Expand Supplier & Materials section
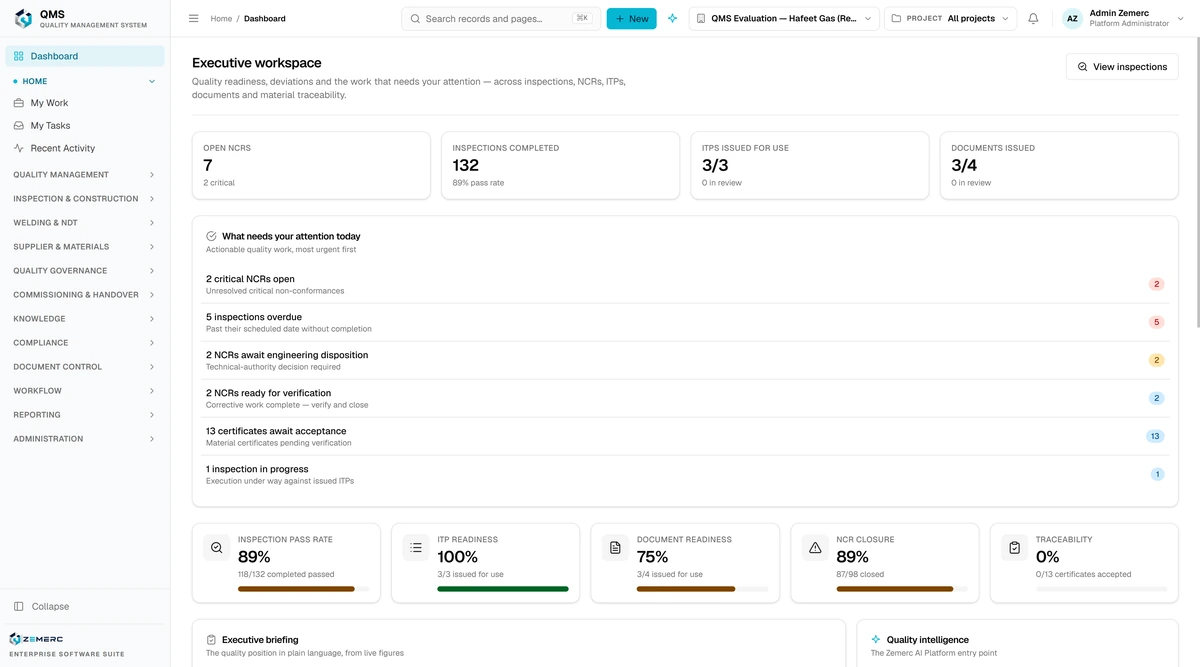Image resolution: width=1200 pixels, height=667 pixels. [84, 247]
